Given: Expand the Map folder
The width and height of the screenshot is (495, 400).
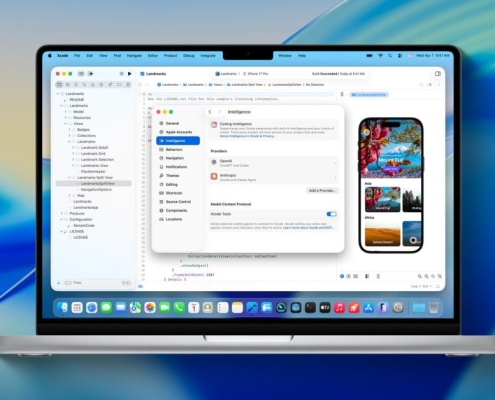Looking at the screenshot, I should 69,195.
